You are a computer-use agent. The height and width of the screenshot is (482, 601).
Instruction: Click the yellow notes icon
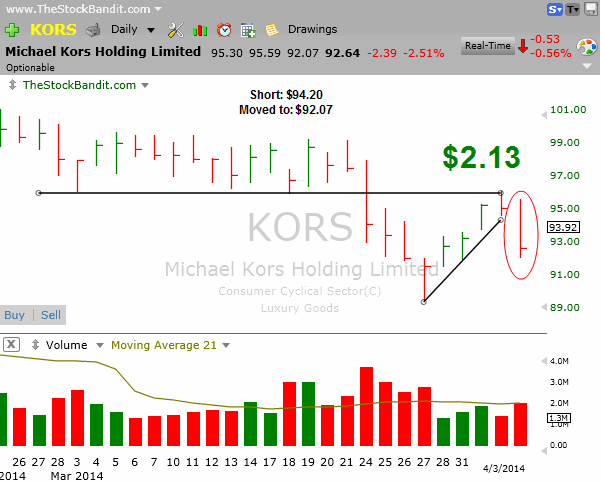pyautogui.click(x=272, y=30)
